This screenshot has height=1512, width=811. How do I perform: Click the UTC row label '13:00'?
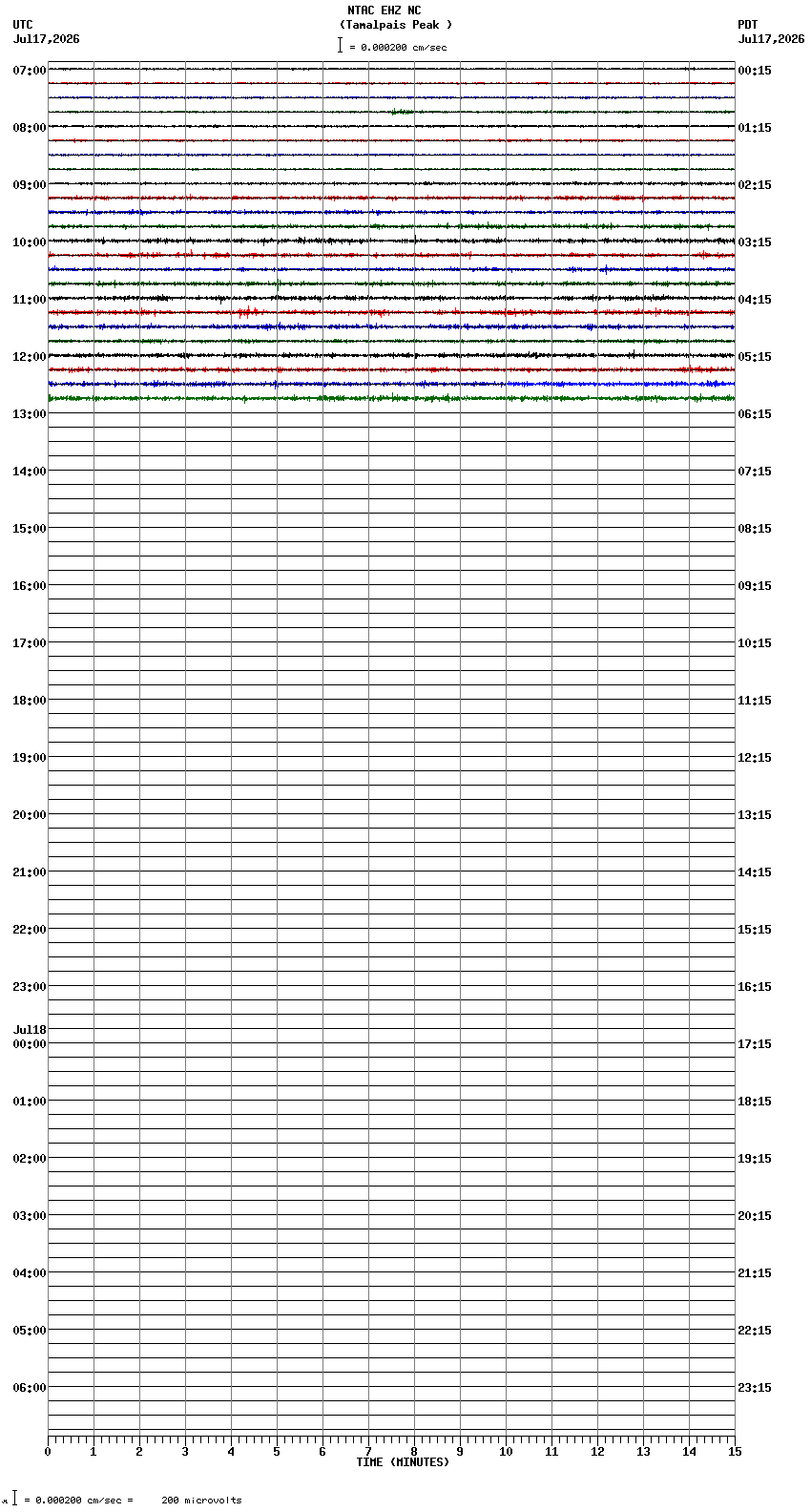[x=30, y=414]
